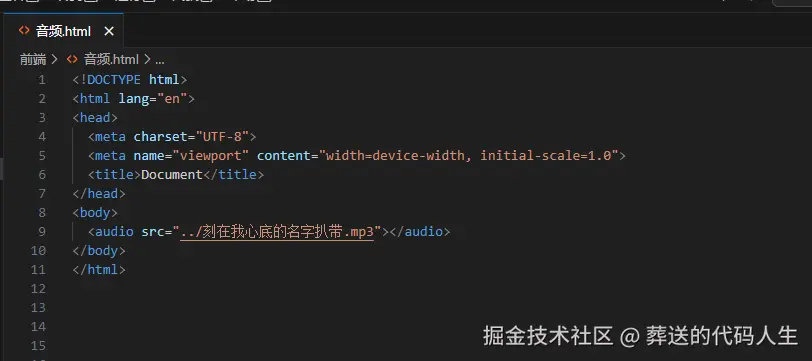812x361 pixels.
Task: Click the "UTF-8" value
Action: click(x=222, y=137)
